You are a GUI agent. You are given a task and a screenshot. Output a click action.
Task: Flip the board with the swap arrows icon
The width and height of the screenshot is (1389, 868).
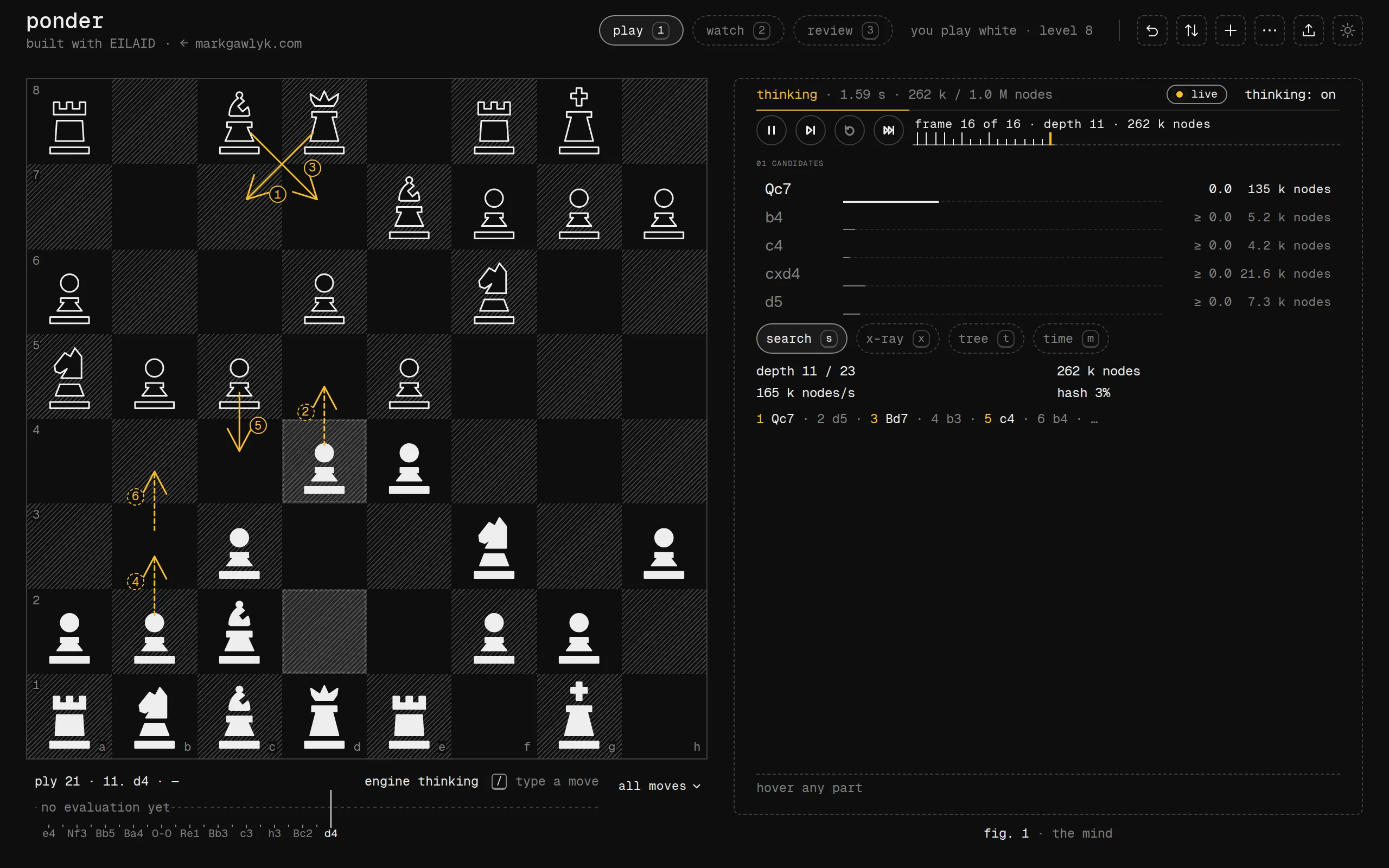click(1191, 30)
